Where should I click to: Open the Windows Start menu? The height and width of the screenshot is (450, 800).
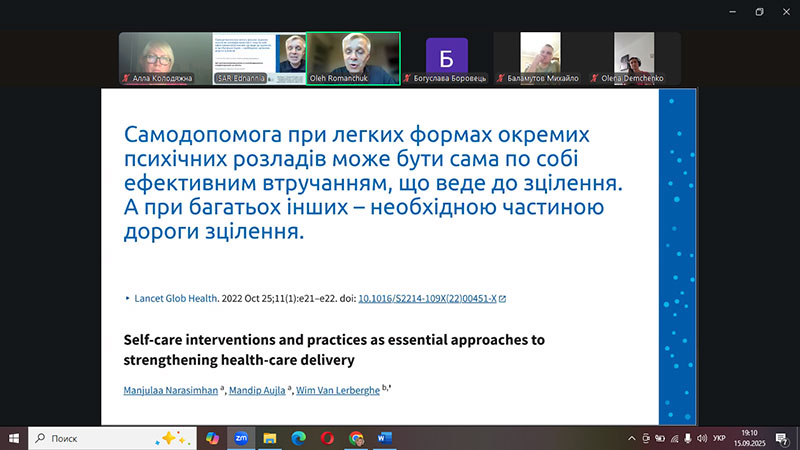coord(14,438)
